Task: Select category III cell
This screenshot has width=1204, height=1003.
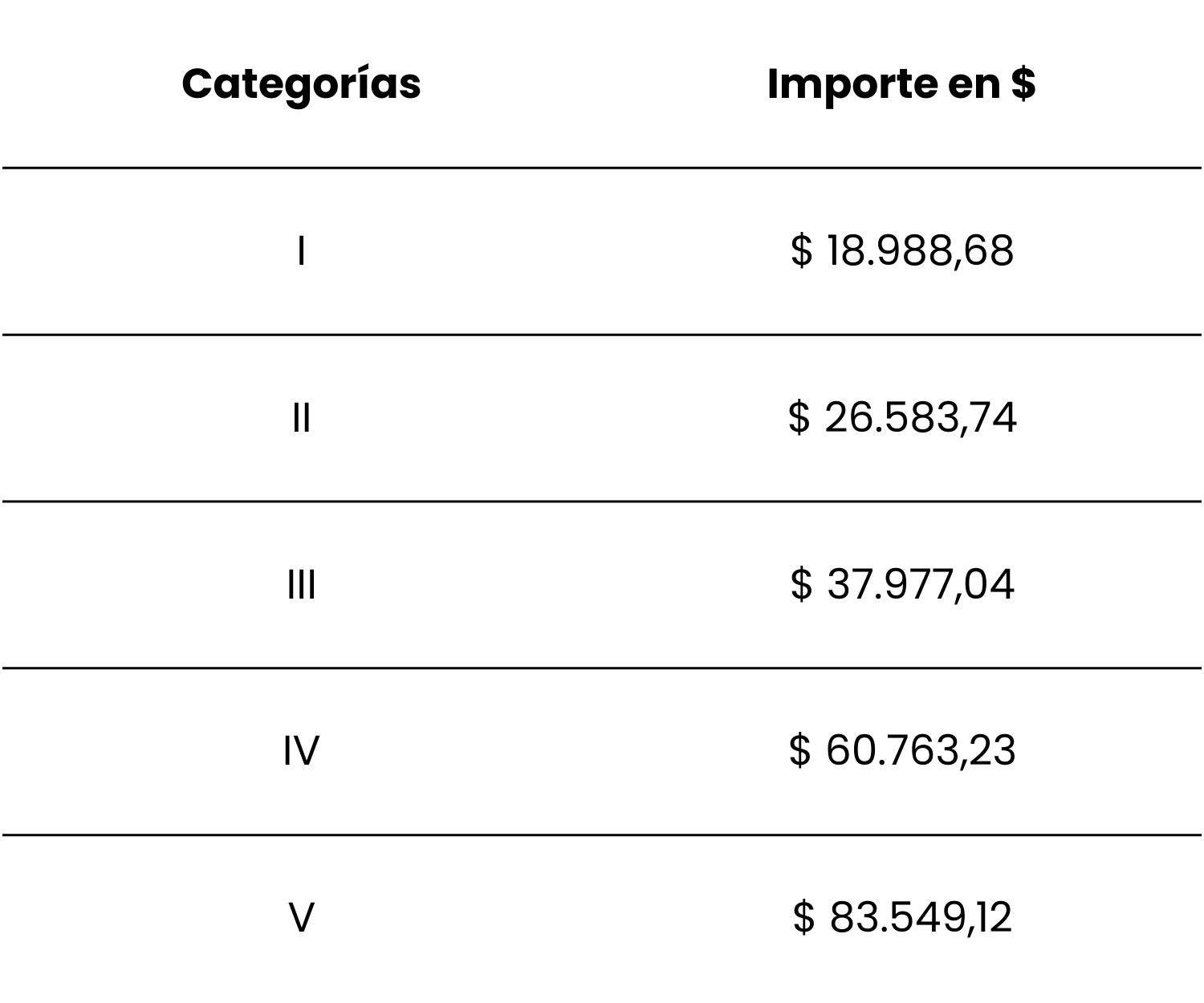Action: pyautogui.click(x=301, y=585)
